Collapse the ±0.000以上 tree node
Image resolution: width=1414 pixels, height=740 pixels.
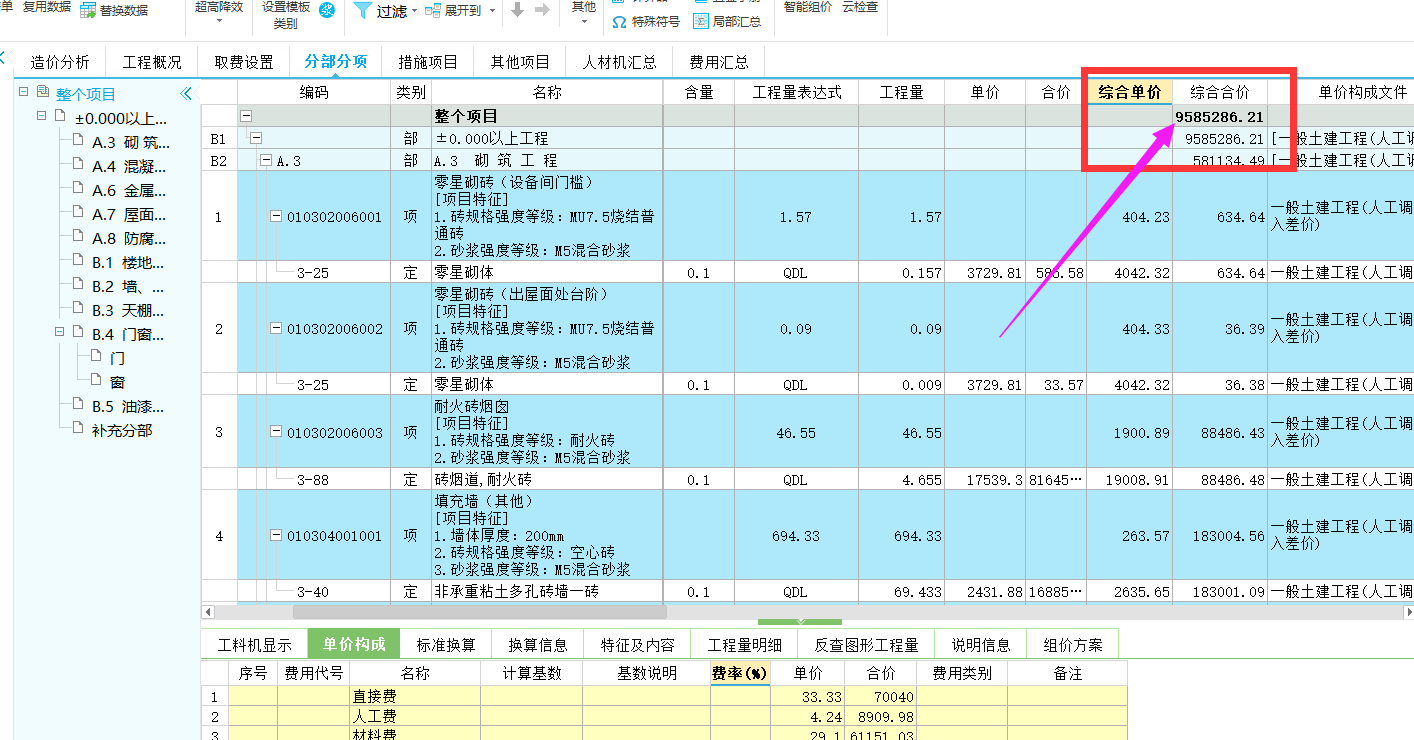click(42, 116)
